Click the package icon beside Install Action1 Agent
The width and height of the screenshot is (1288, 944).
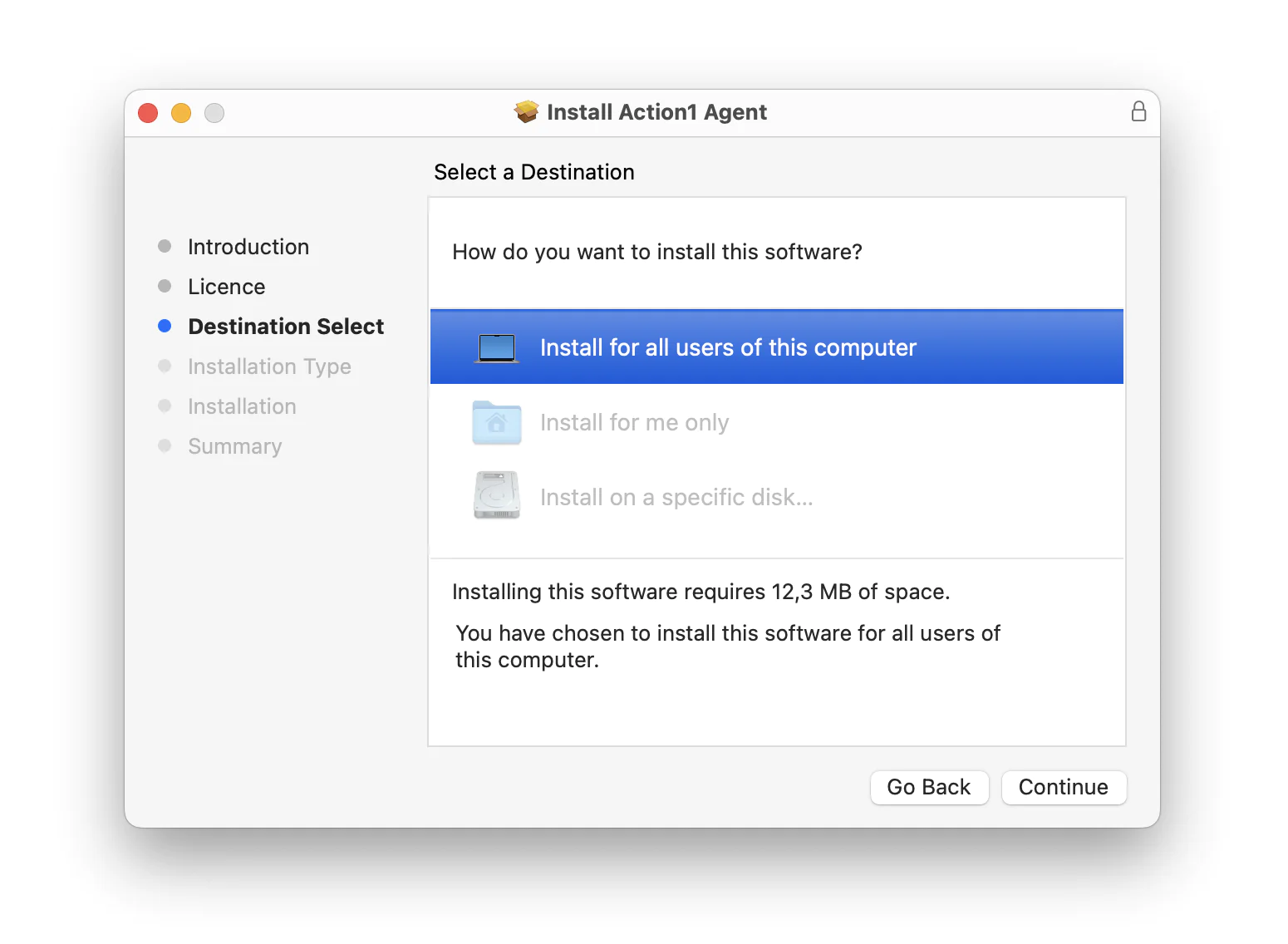525,111
